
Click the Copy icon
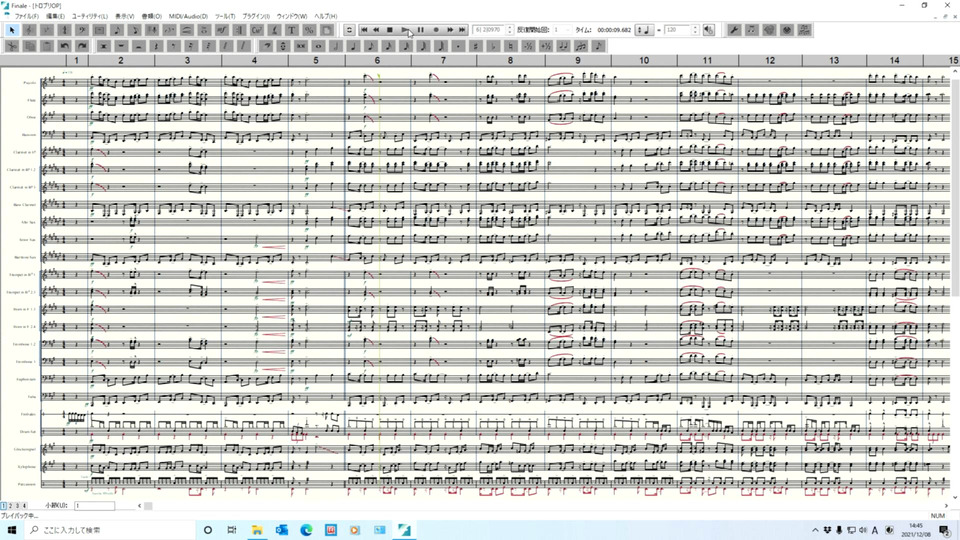[29, 46]
